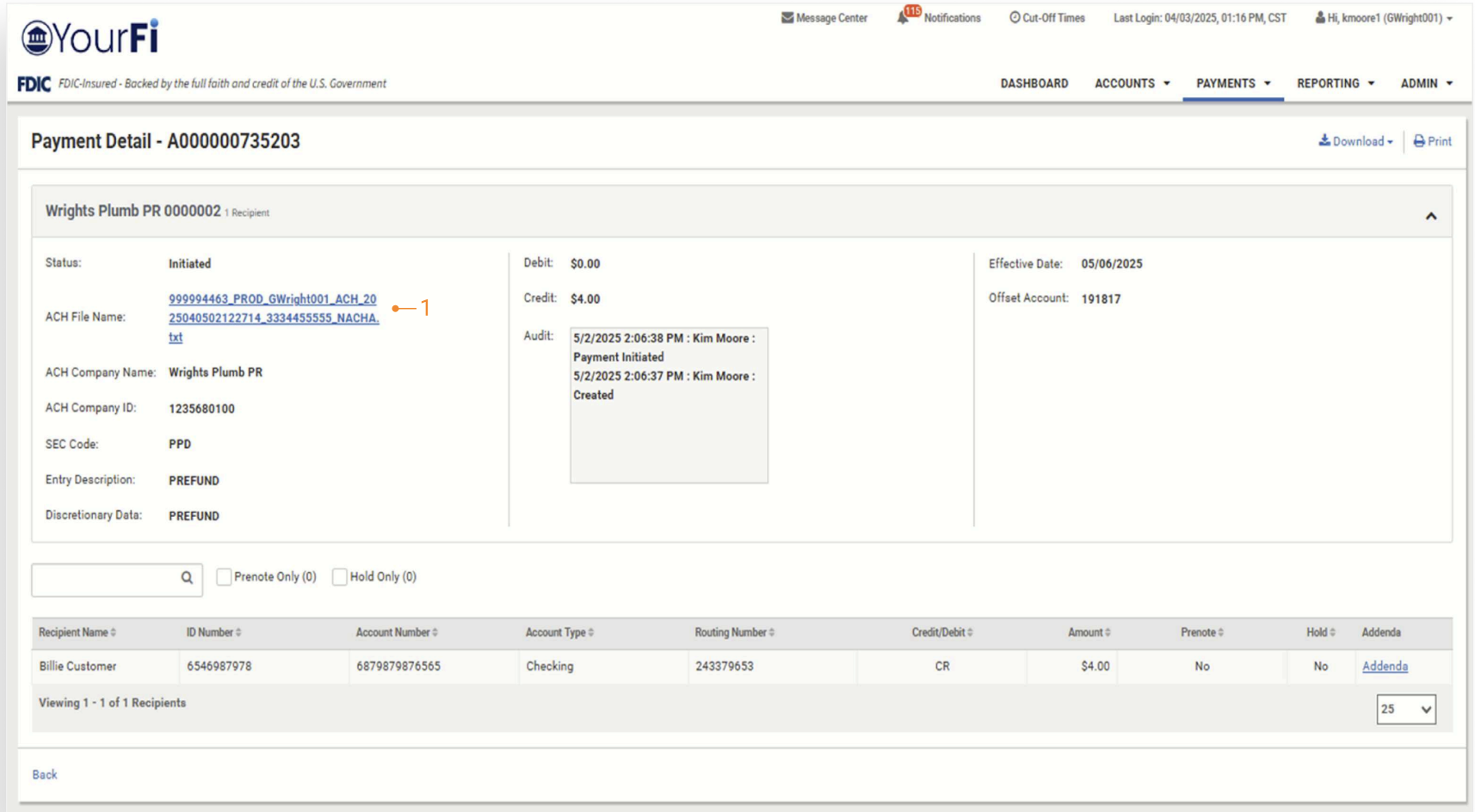Open the Download dropdown
Image resolution: width=1475 pixels, height=812 pixels.
click(1355, 142)
